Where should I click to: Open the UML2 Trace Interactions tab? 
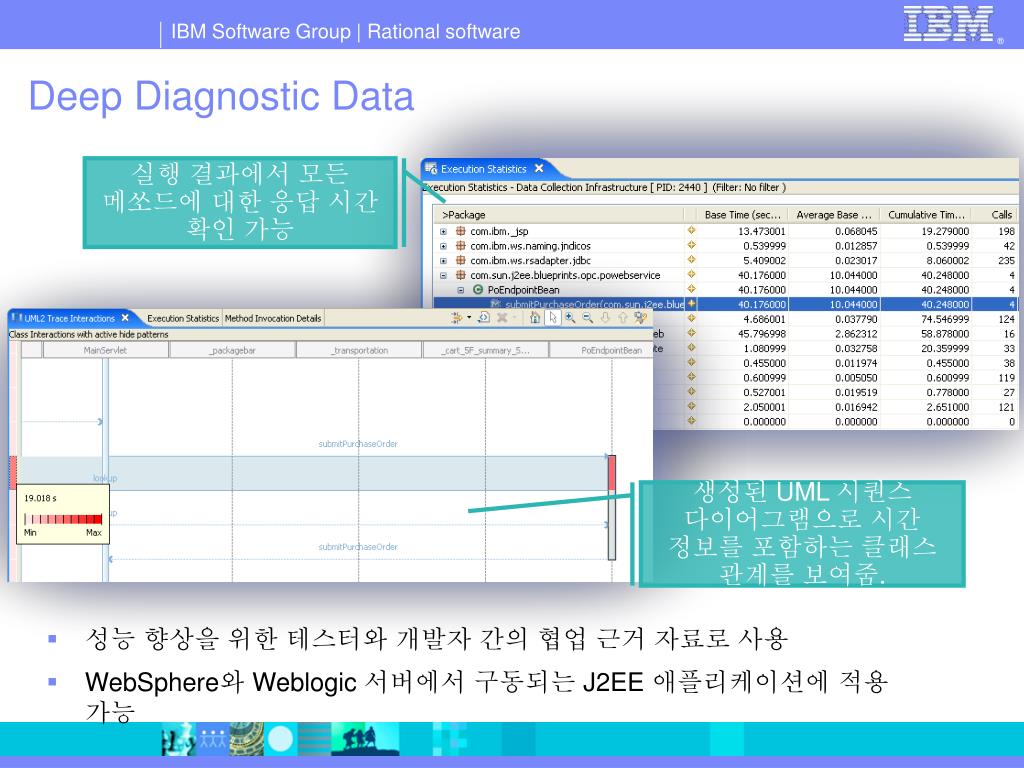(69, 318)
